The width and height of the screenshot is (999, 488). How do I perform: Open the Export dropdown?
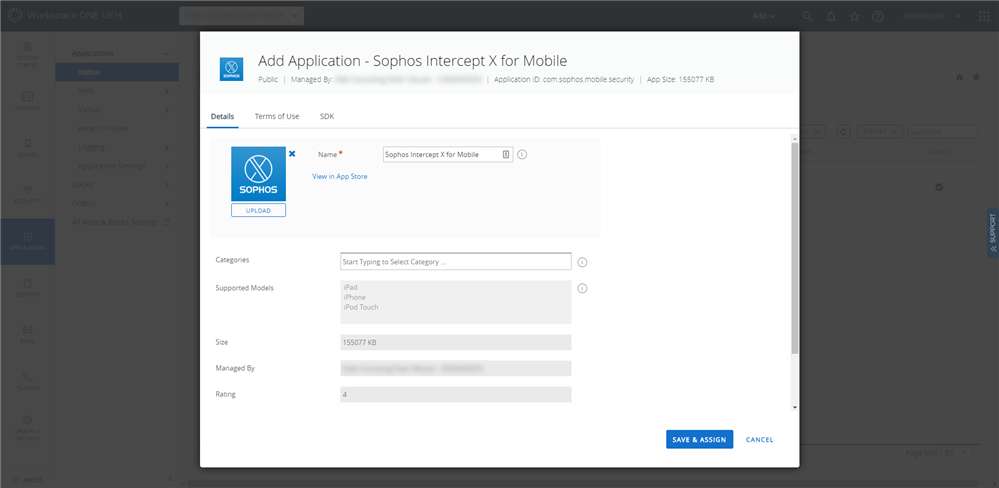point(879,131)
